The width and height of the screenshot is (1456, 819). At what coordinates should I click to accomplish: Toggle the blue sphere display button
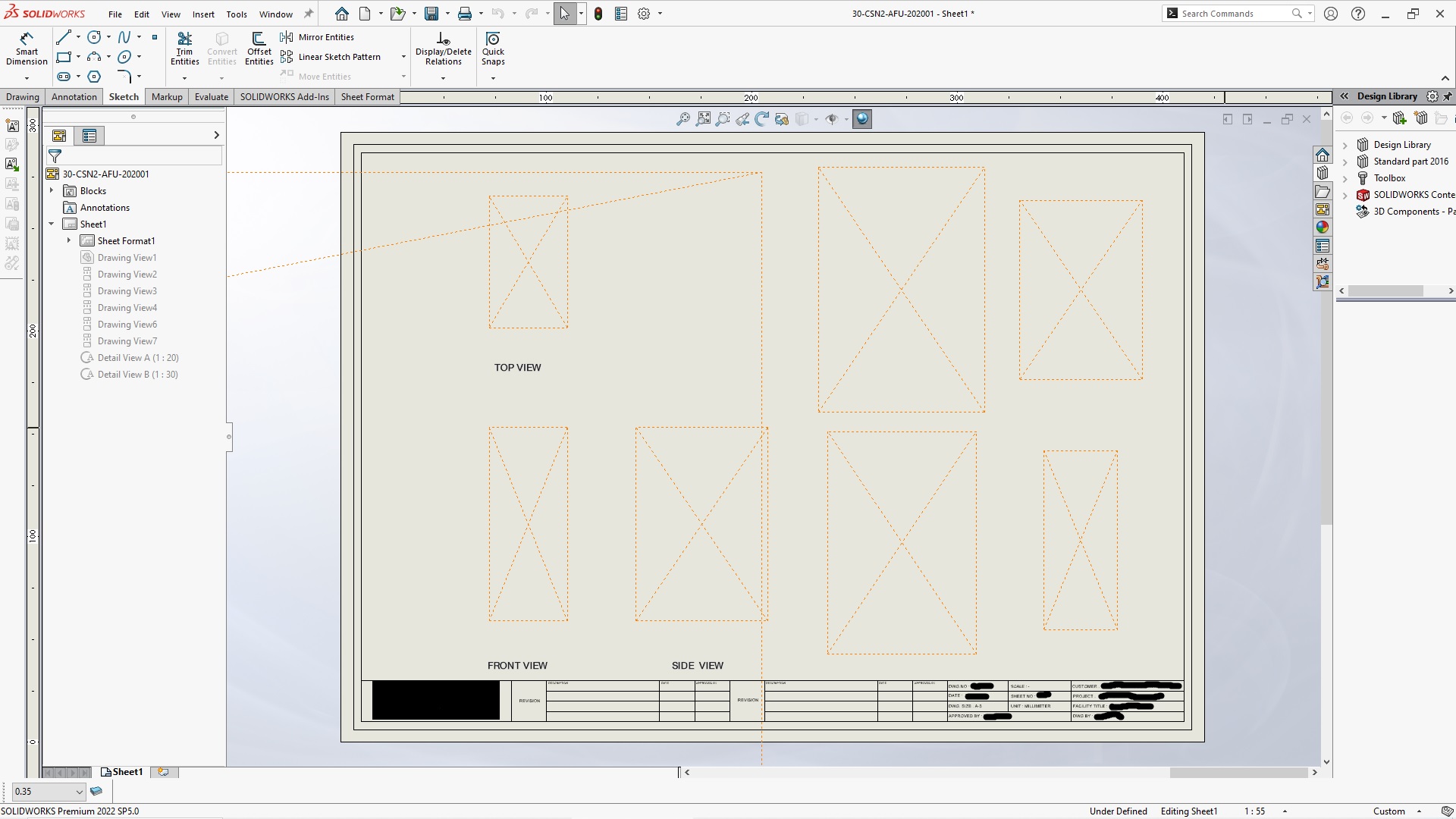click(x=862, y=119)
